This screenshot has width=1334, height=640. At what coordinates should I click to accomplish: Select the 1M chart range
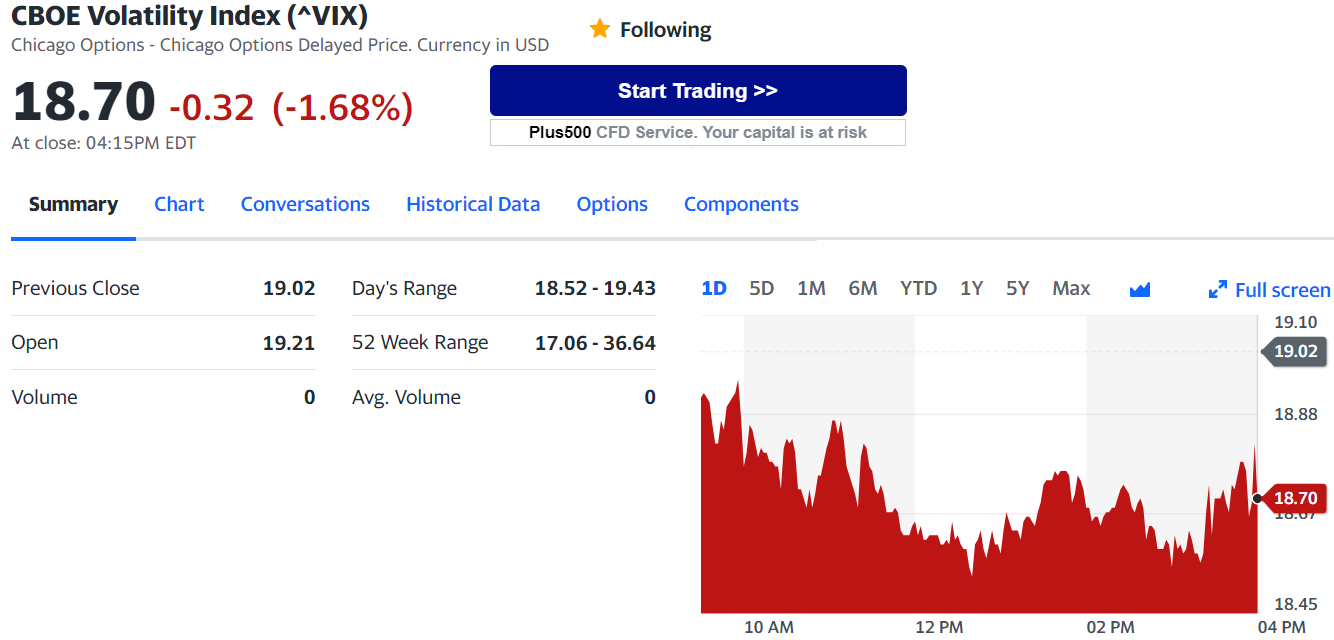(x=811, y=288)
